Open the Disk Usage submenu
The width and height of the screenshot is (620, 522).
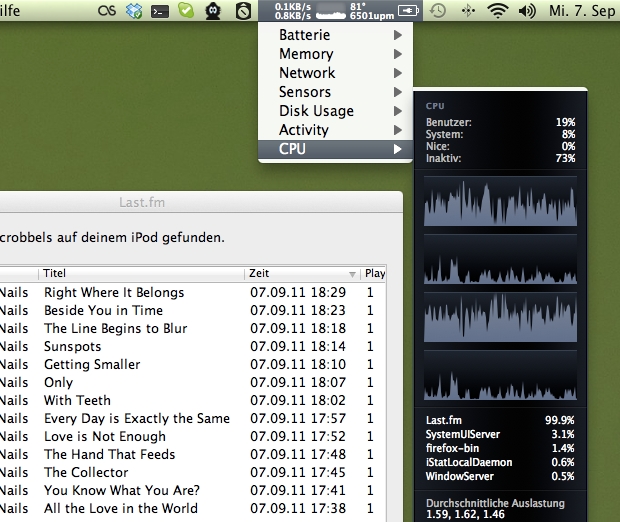335,111
